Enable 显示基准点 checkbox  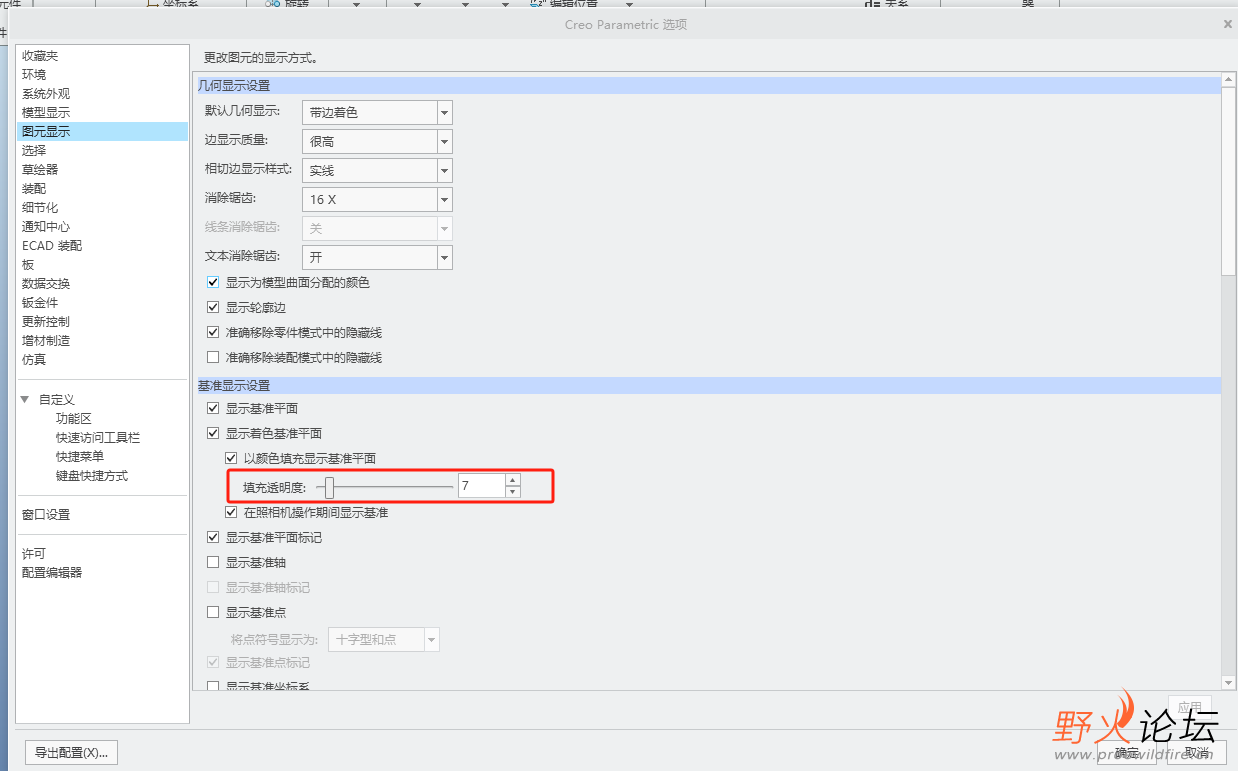pos(213,612)
